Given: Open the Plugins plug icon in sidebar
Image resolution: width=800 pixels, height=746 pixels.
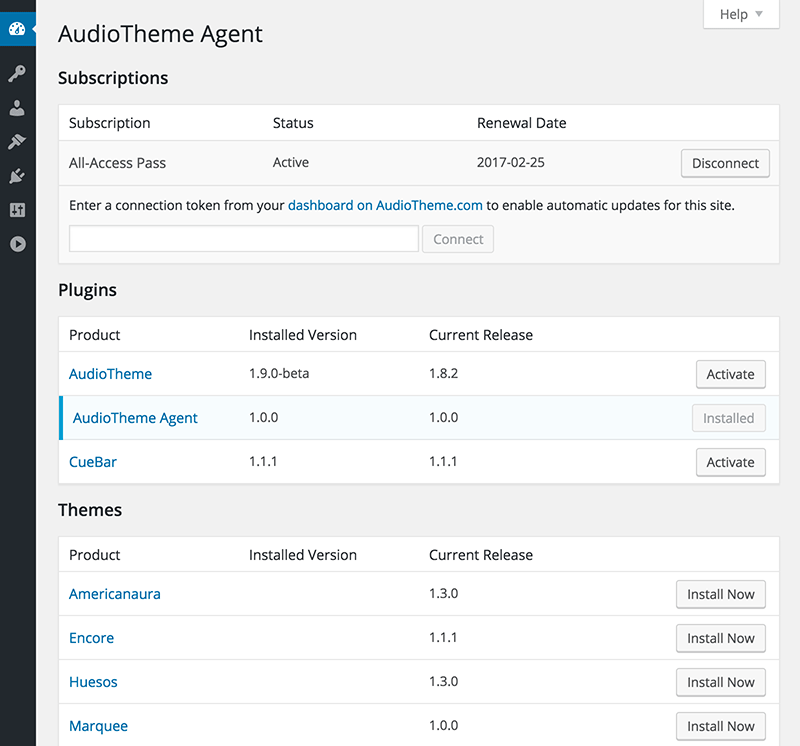Looking at the screenshot, I should coord(17,176).
